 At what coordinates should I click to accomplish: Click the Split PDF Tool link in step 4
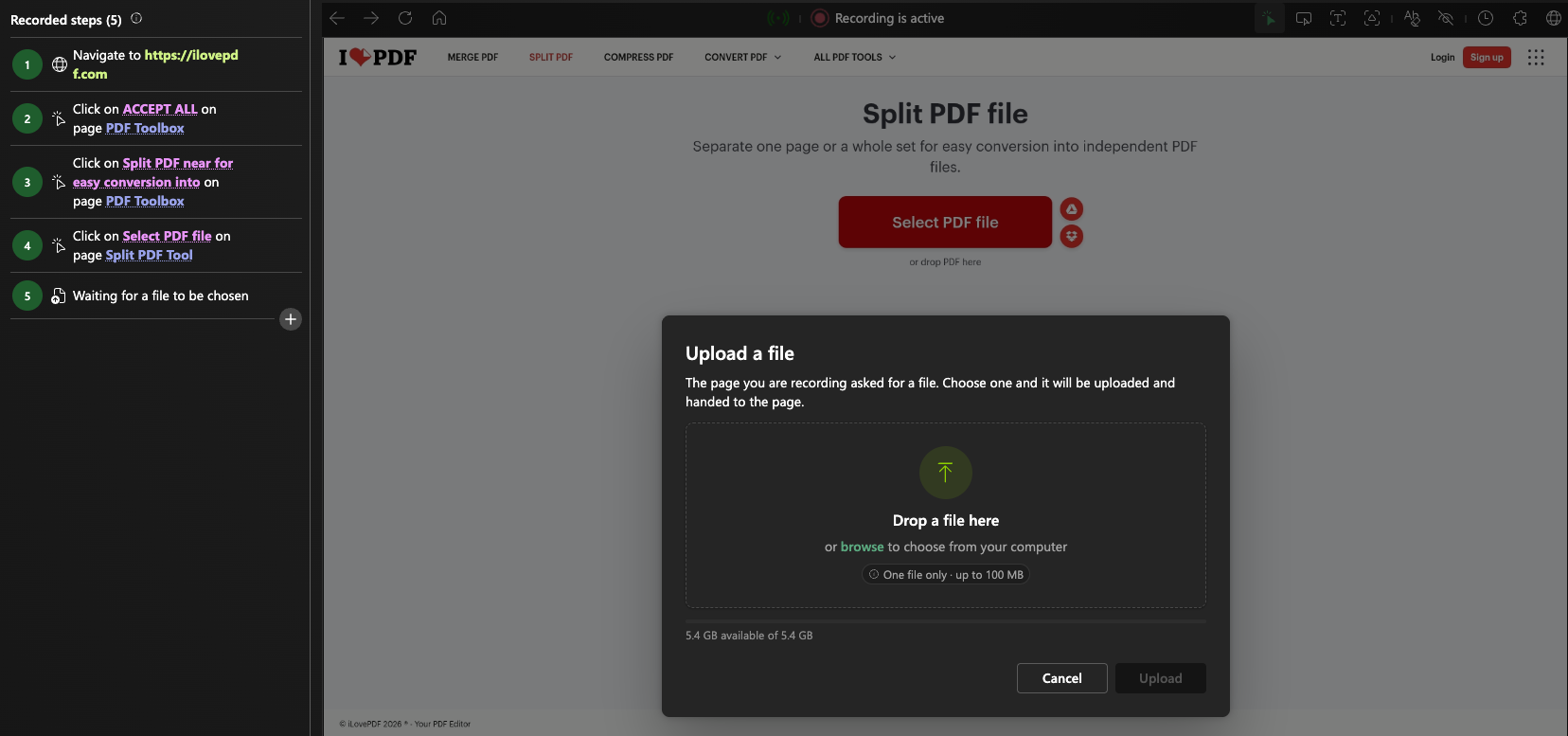click(x=149, y=255)
